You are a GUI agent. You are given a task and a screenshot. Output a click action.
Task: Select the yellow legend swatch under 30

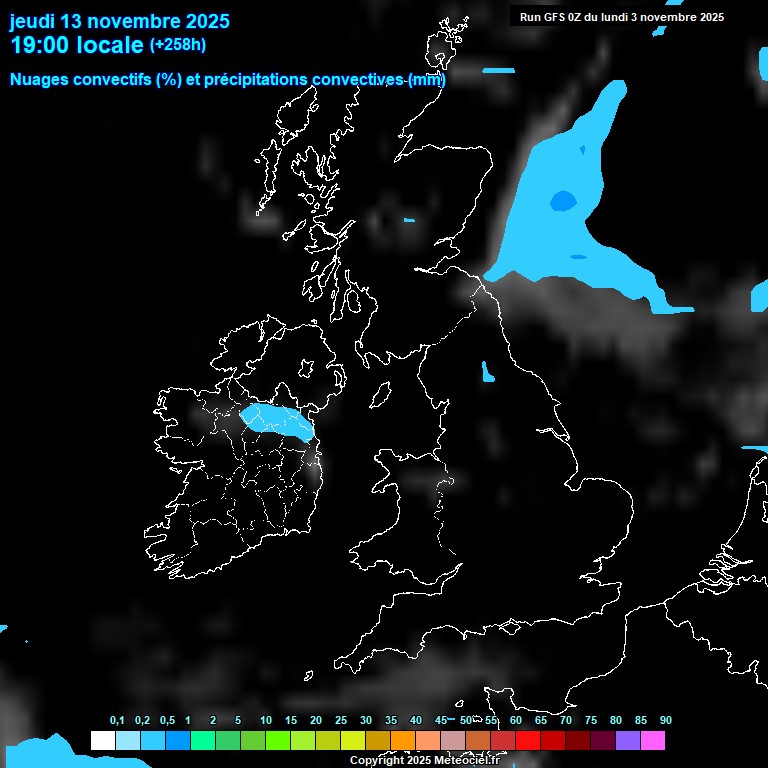pyautogui.click(x=353, y=741)
